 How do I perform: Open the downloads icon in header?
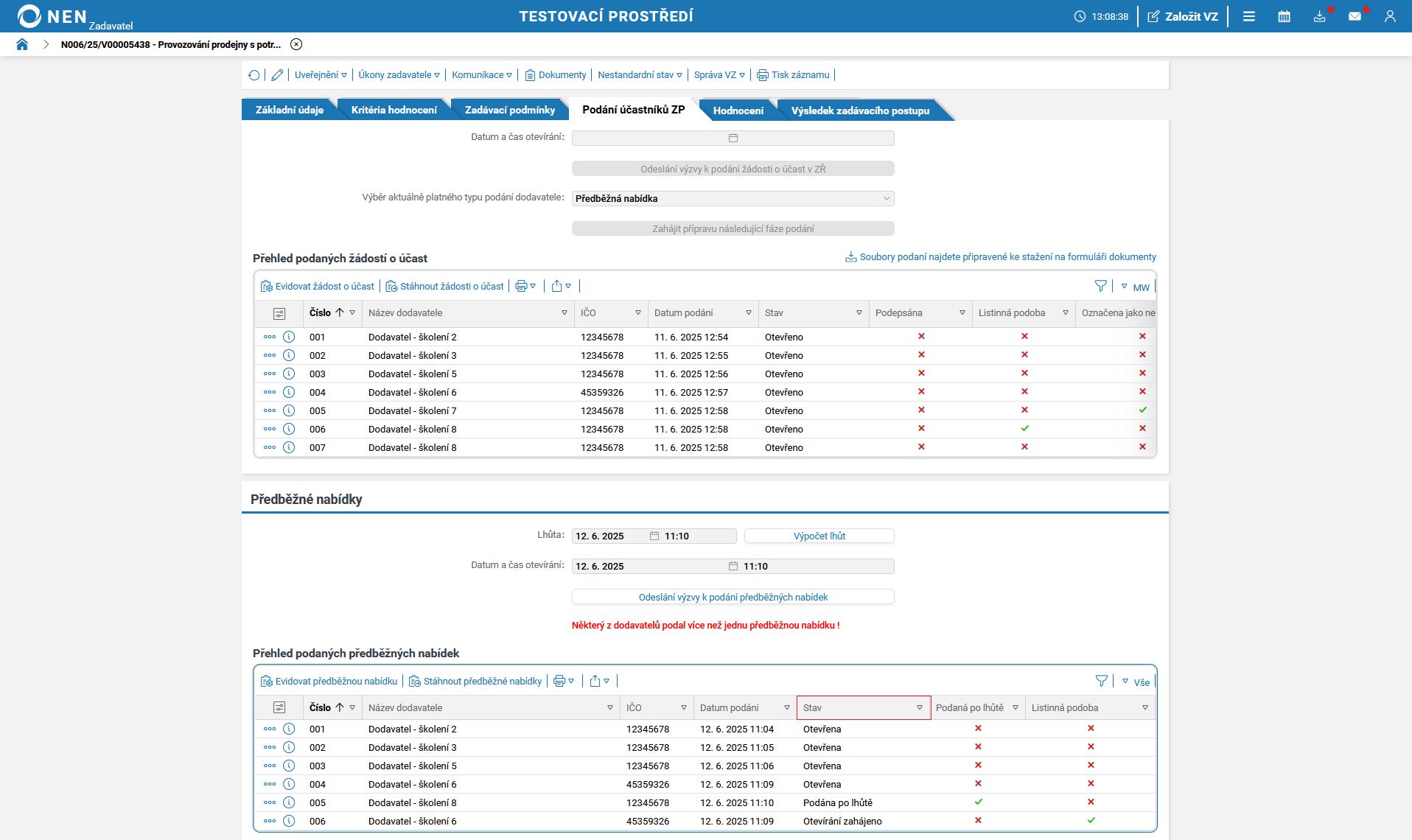click(1319, 16)
